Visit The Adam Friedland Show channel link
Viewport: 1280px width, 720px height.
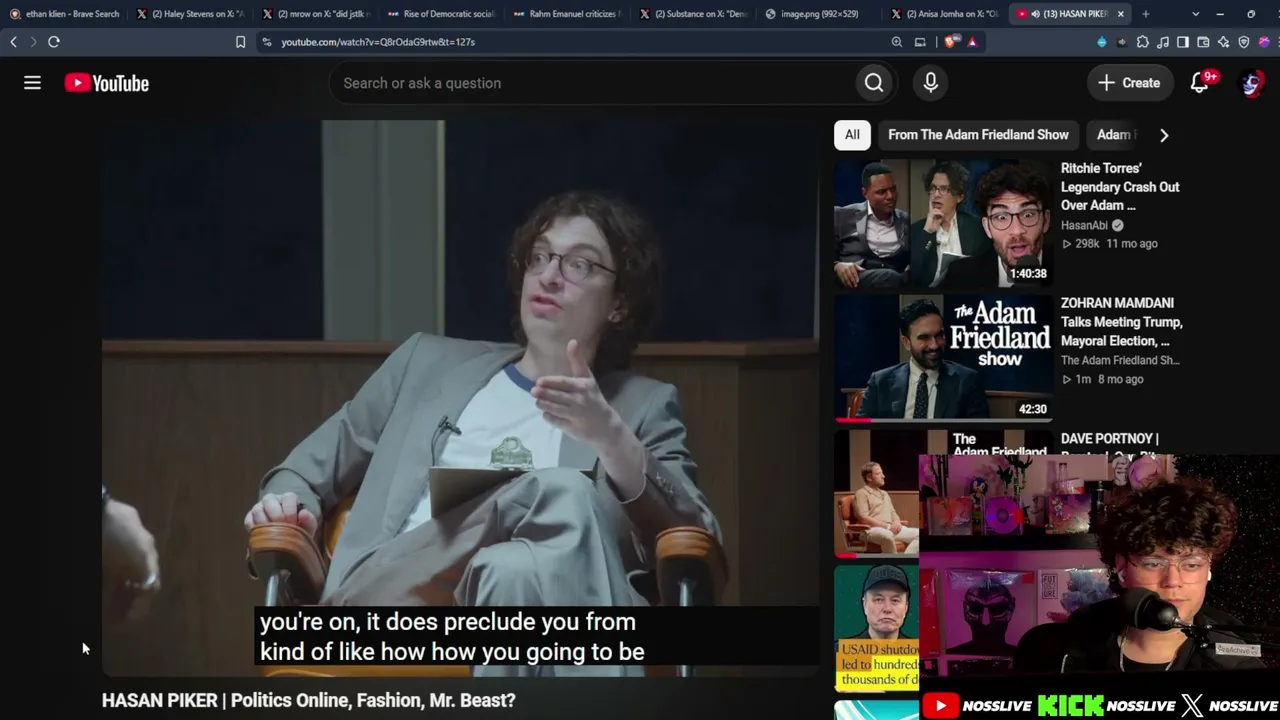[x=1120, y=360]
